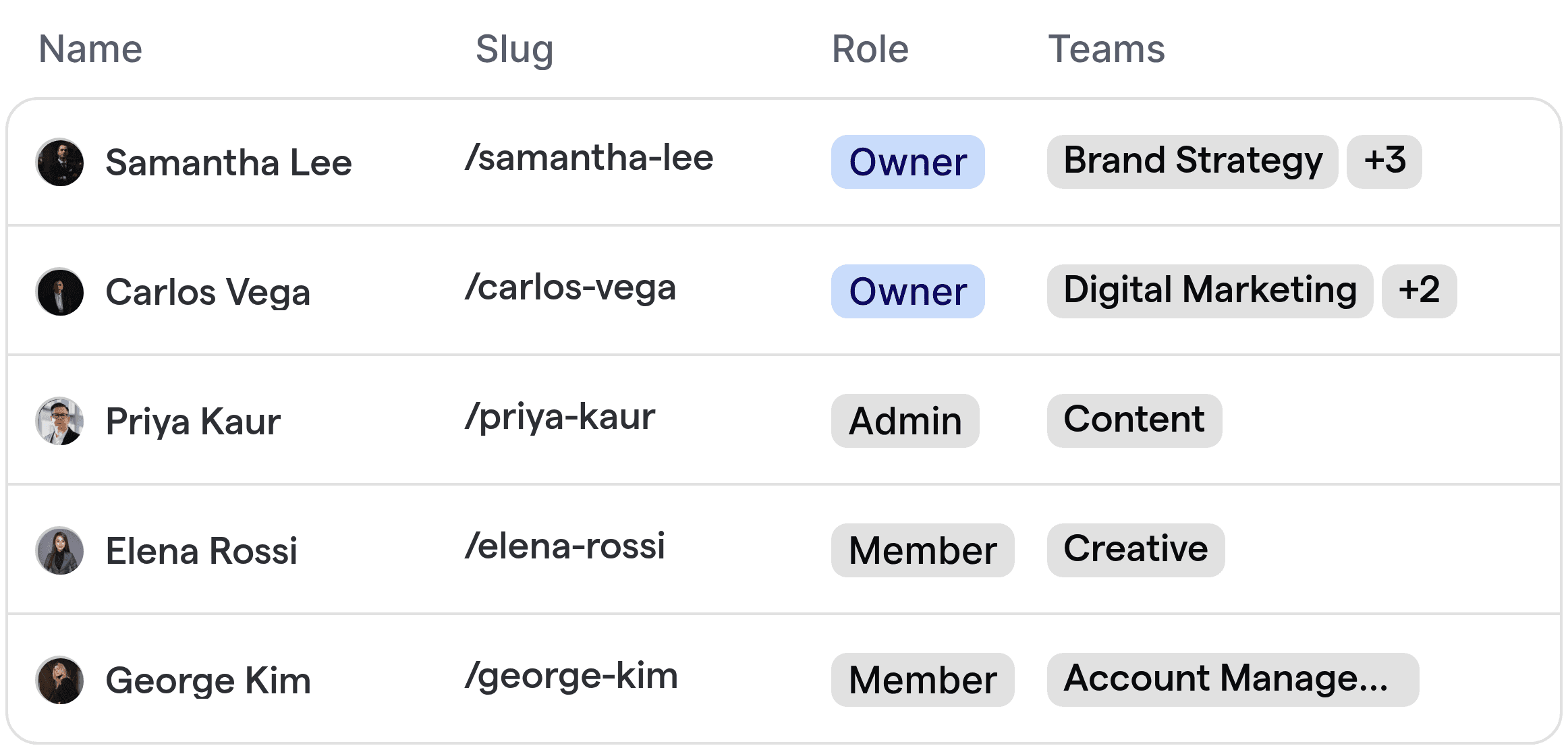Expand the +3 teams indicator for Samantha Lee
1568x750 pixels.
(1384, 162)
